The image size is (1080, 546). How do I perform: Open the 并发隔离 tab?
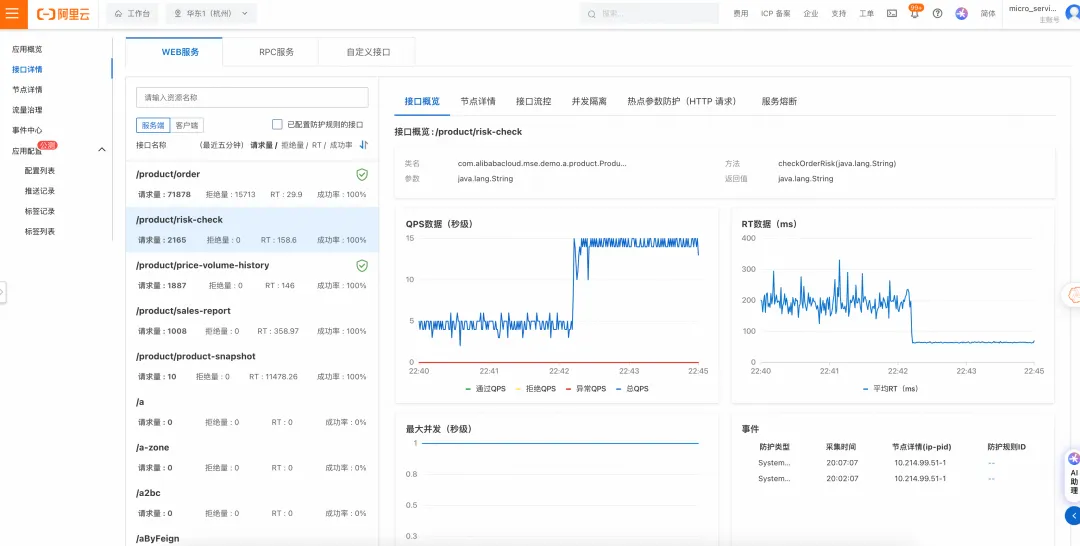click(x=589, y=101)
